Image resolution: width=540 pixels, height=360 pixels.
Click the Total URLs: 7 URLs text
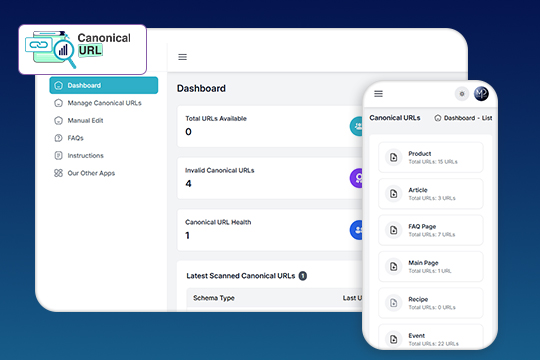coord(432,235)
